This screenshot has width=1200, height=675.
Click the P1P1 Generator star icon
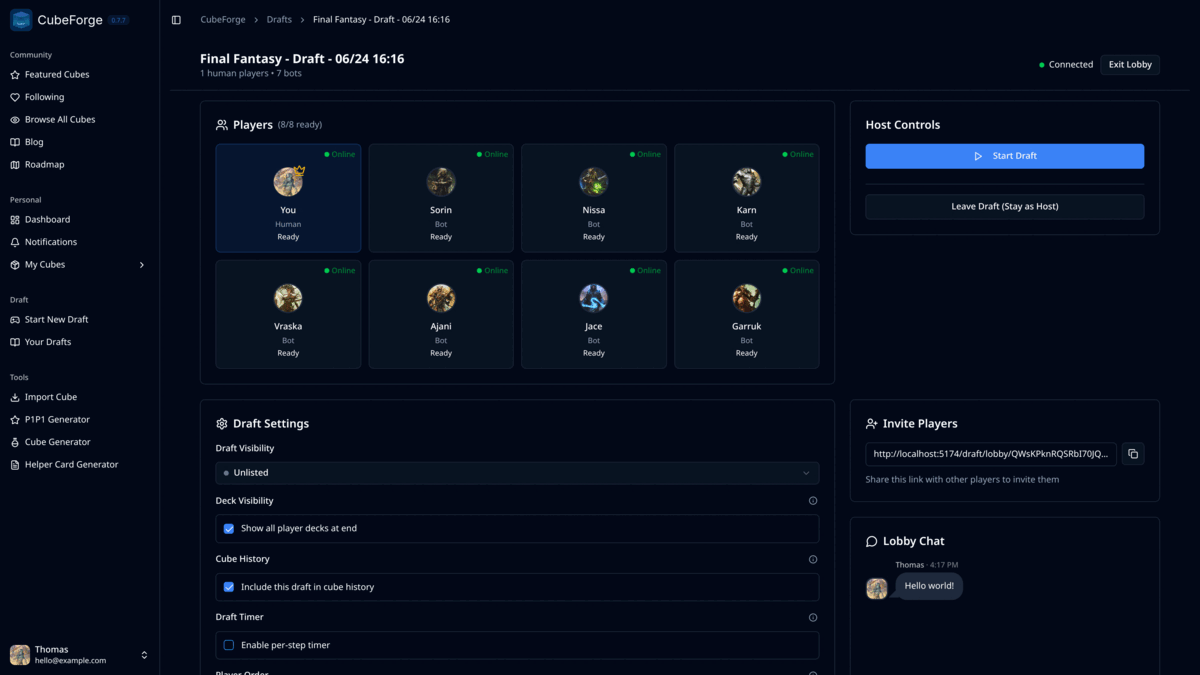click(15, 420)
